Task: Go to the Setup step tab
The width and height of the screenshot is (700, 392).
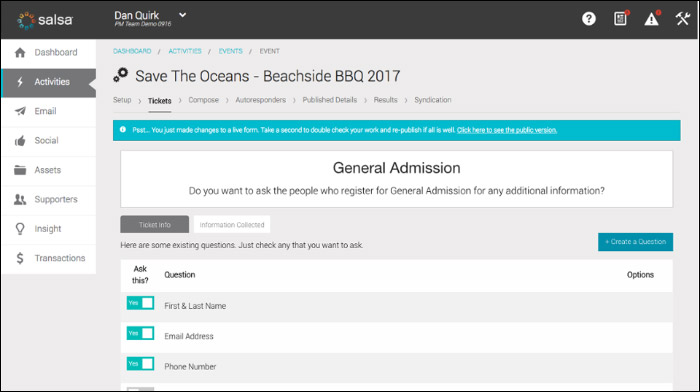Action: (122, 100)
